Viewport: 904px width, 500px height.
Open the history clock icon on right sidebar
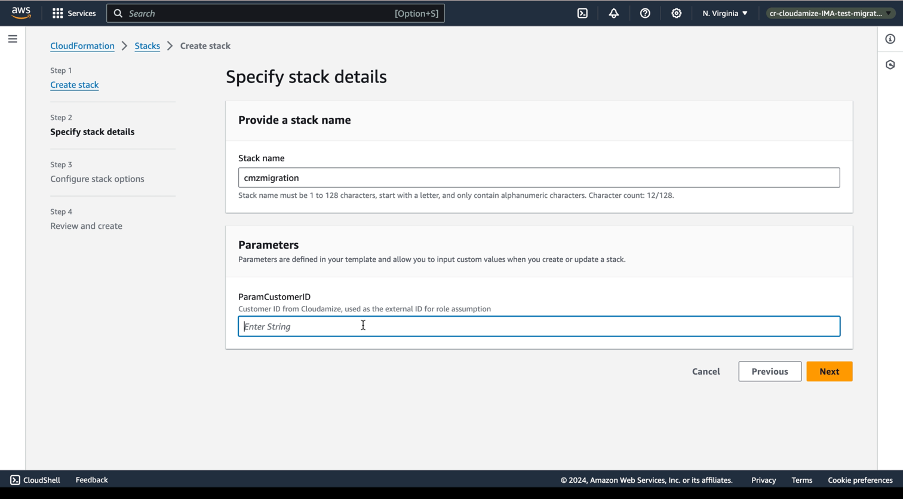coord(890,65)
